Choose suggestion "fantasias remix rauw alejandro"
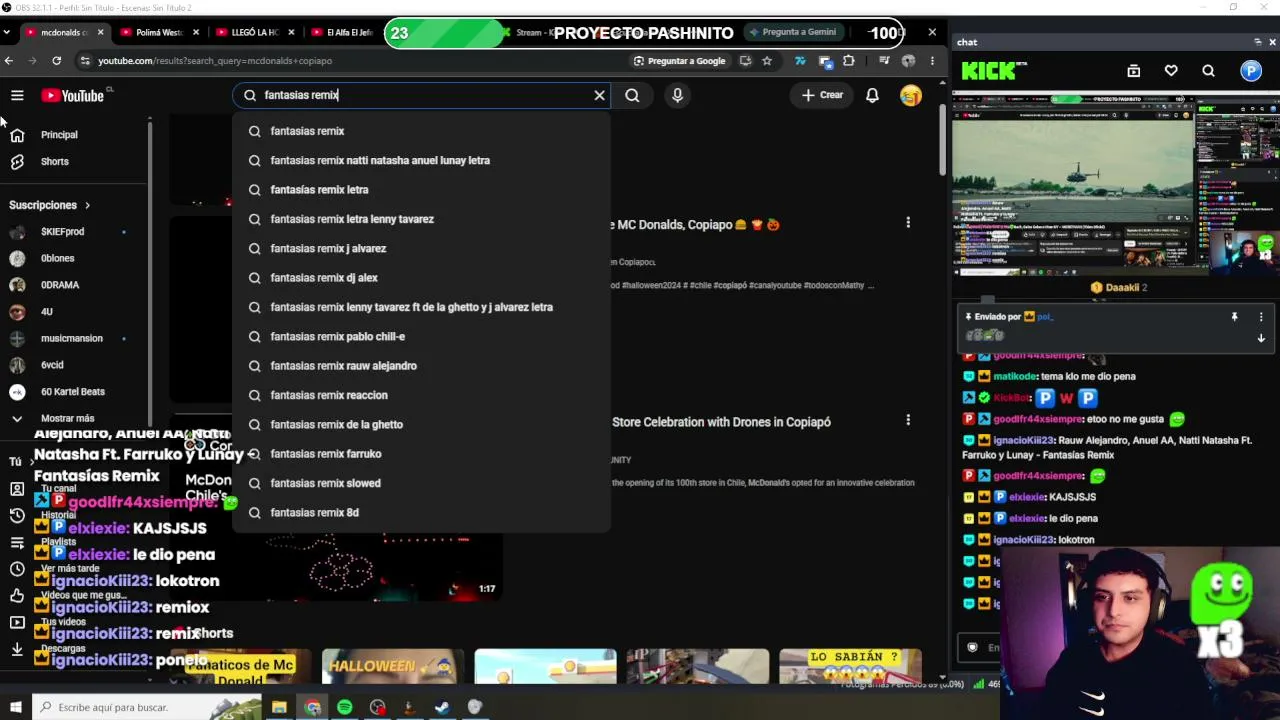 pyautogui.click(x=421, y=366)
